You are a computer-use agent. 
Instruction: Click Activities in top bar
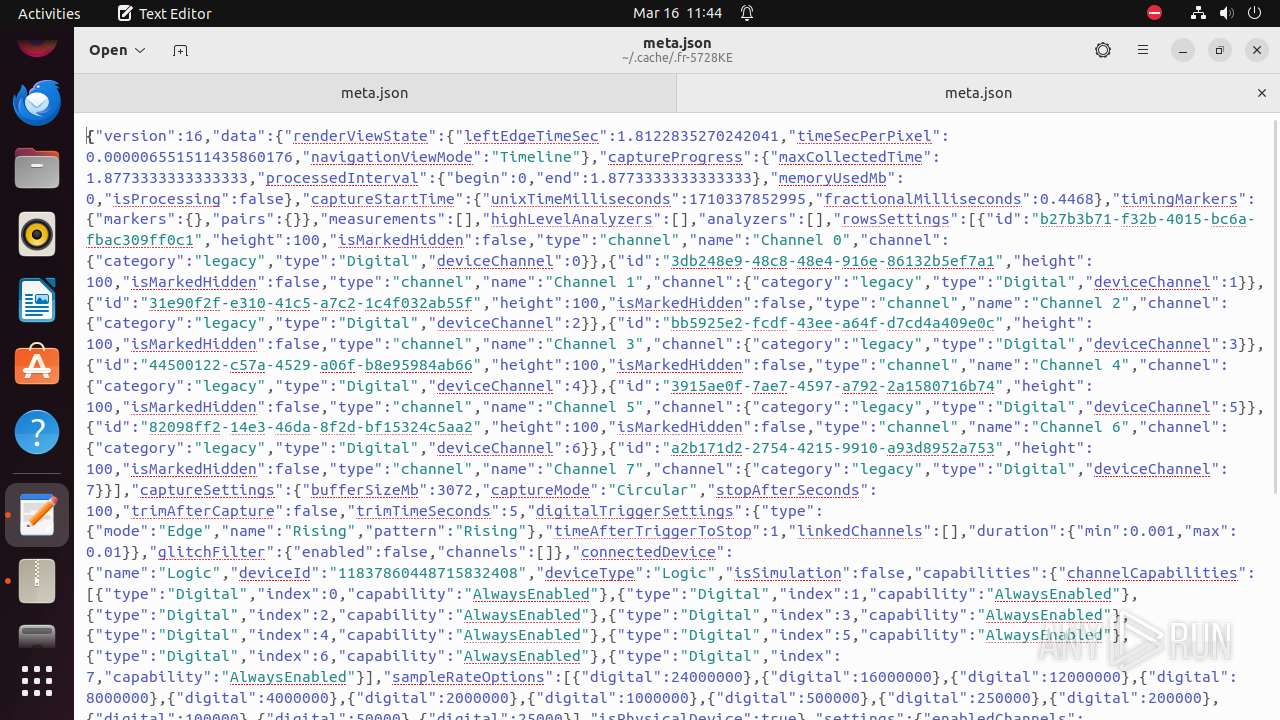point(49,13)
